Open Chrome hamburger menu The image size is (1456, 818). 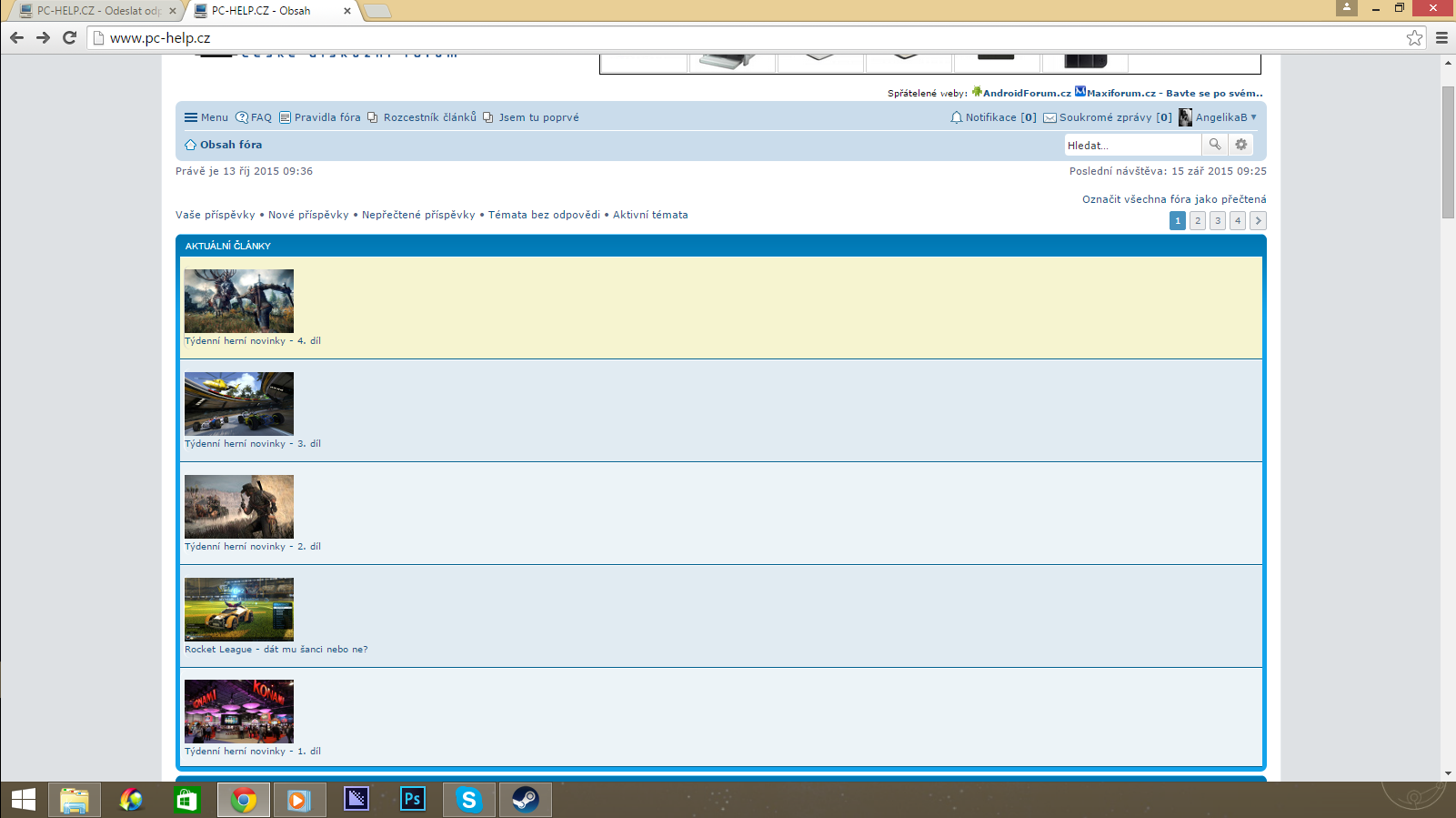click(x=1441, y=38)
